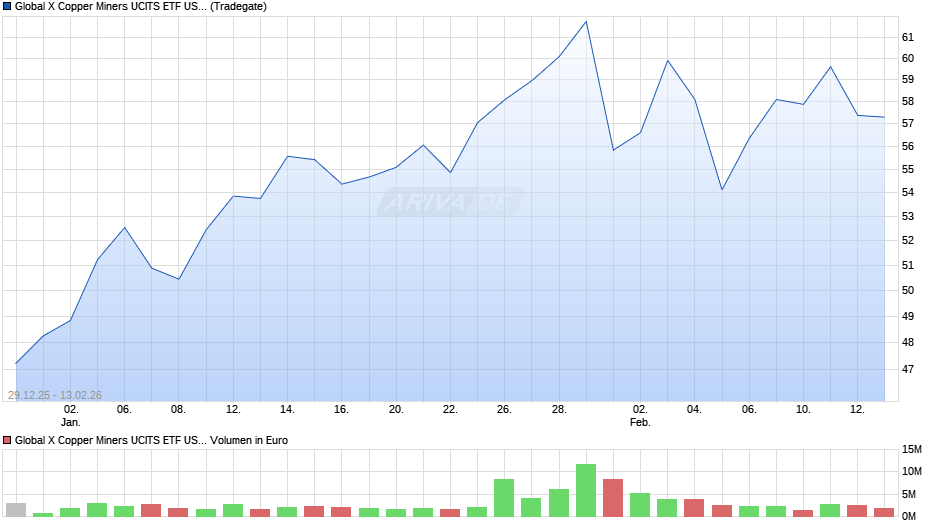Click the price axis value 52
This screenshot has width=940, height=526.
coord(908,240)
